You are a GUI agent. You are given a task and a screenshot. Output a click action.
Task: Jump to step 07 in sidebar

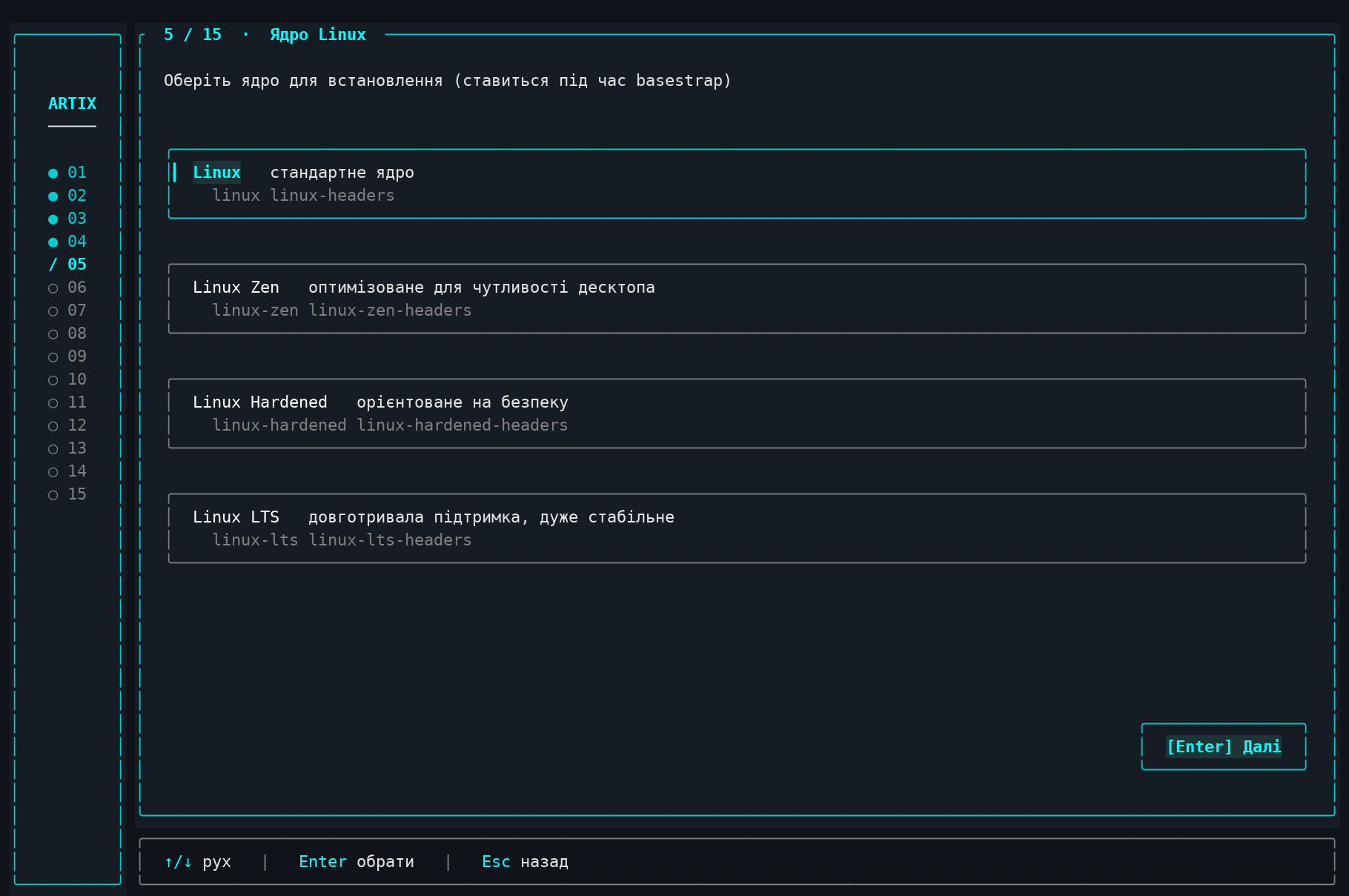click(x=67, y=311)
